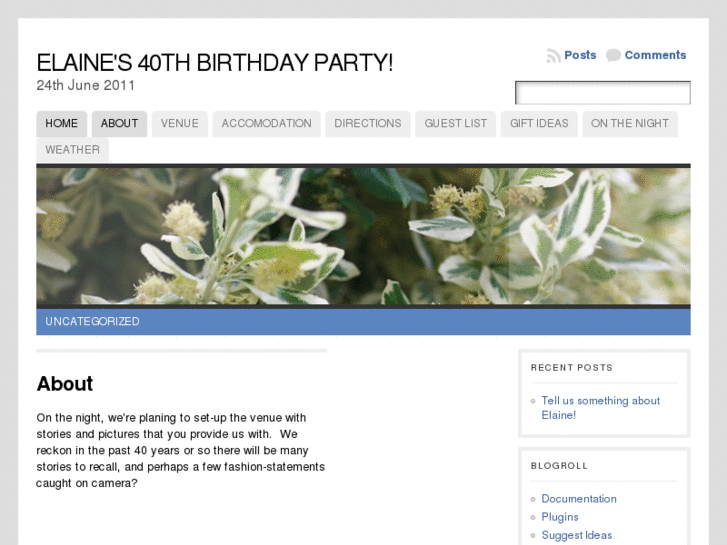This screenshot has width=727, height=545.
Task: Check the Weather tab
Action: pyautogui.click(x=73, y=150)
